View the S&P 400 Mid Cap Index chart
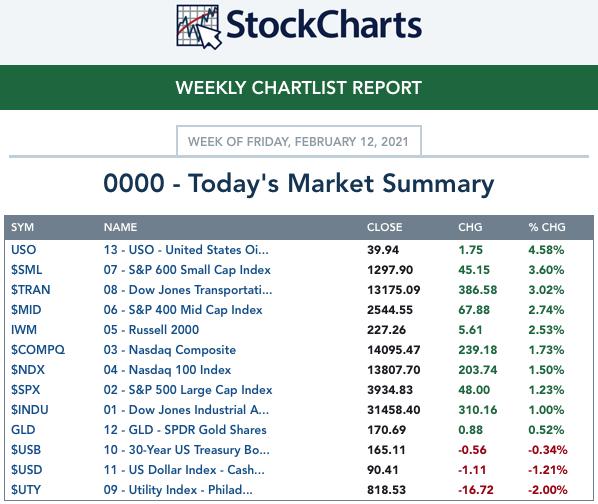 (x=183, y=310)
